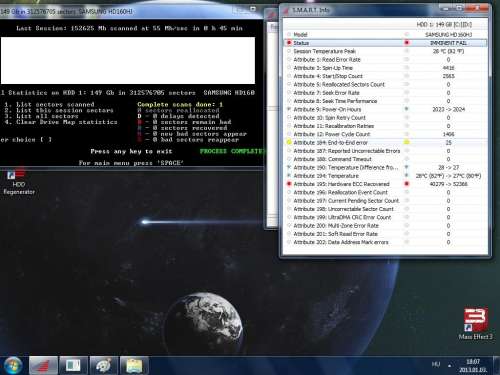Click the 2023 -> 2024 power-on hours value

click(448, 109)
